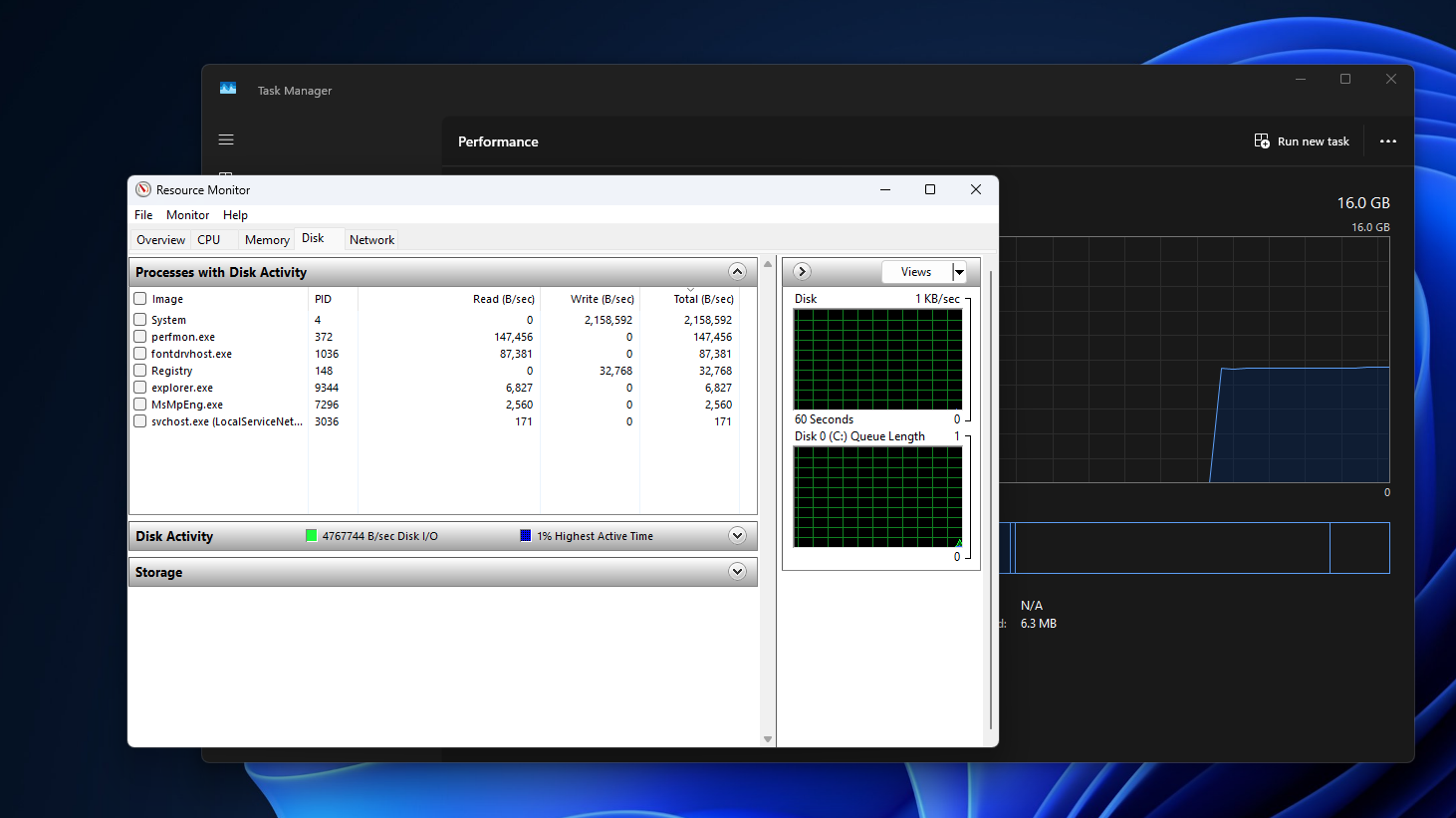Click PID value 3036

pos(327,421)
